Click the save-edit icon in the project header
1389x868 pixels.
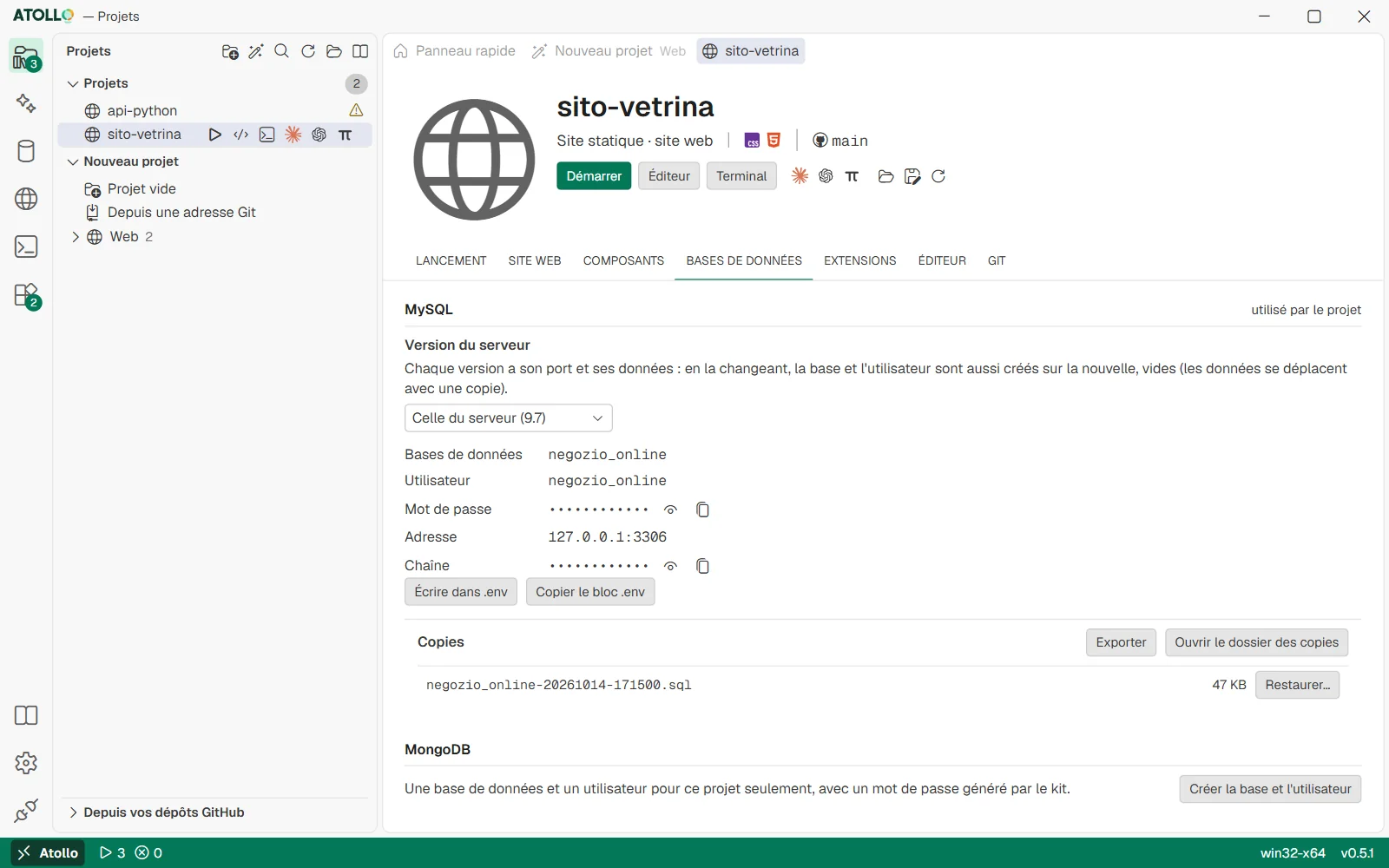pos(912,176)
